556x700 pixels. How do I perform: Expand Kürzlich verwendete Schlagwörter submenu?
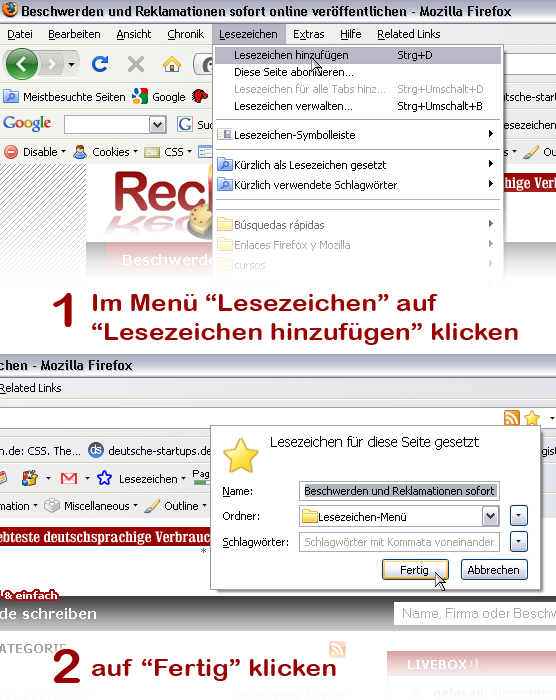tap(358, 185)
